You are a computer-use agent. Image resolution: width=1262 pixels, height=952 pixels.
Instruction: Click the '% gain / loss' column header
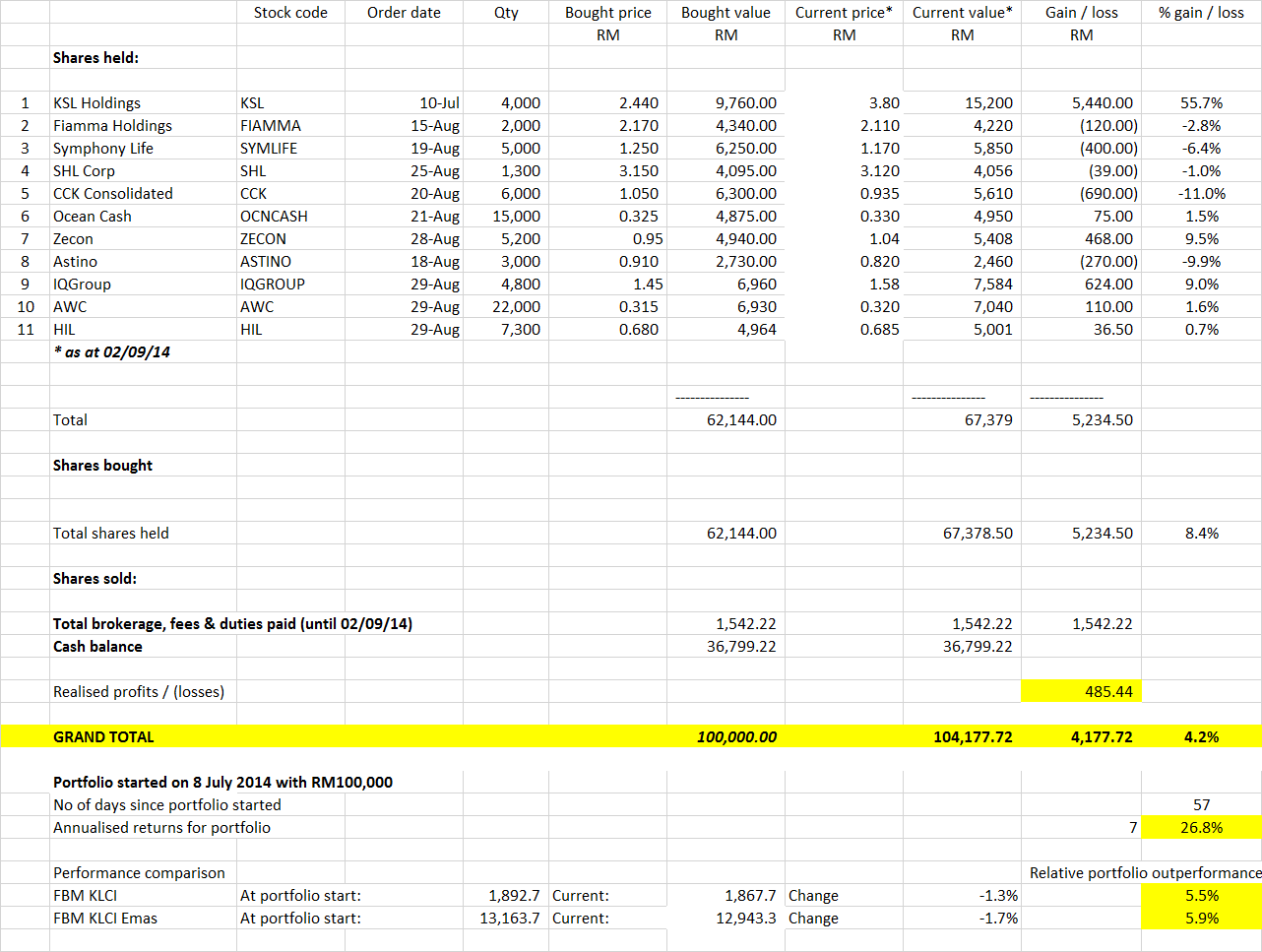point(1201,12)
